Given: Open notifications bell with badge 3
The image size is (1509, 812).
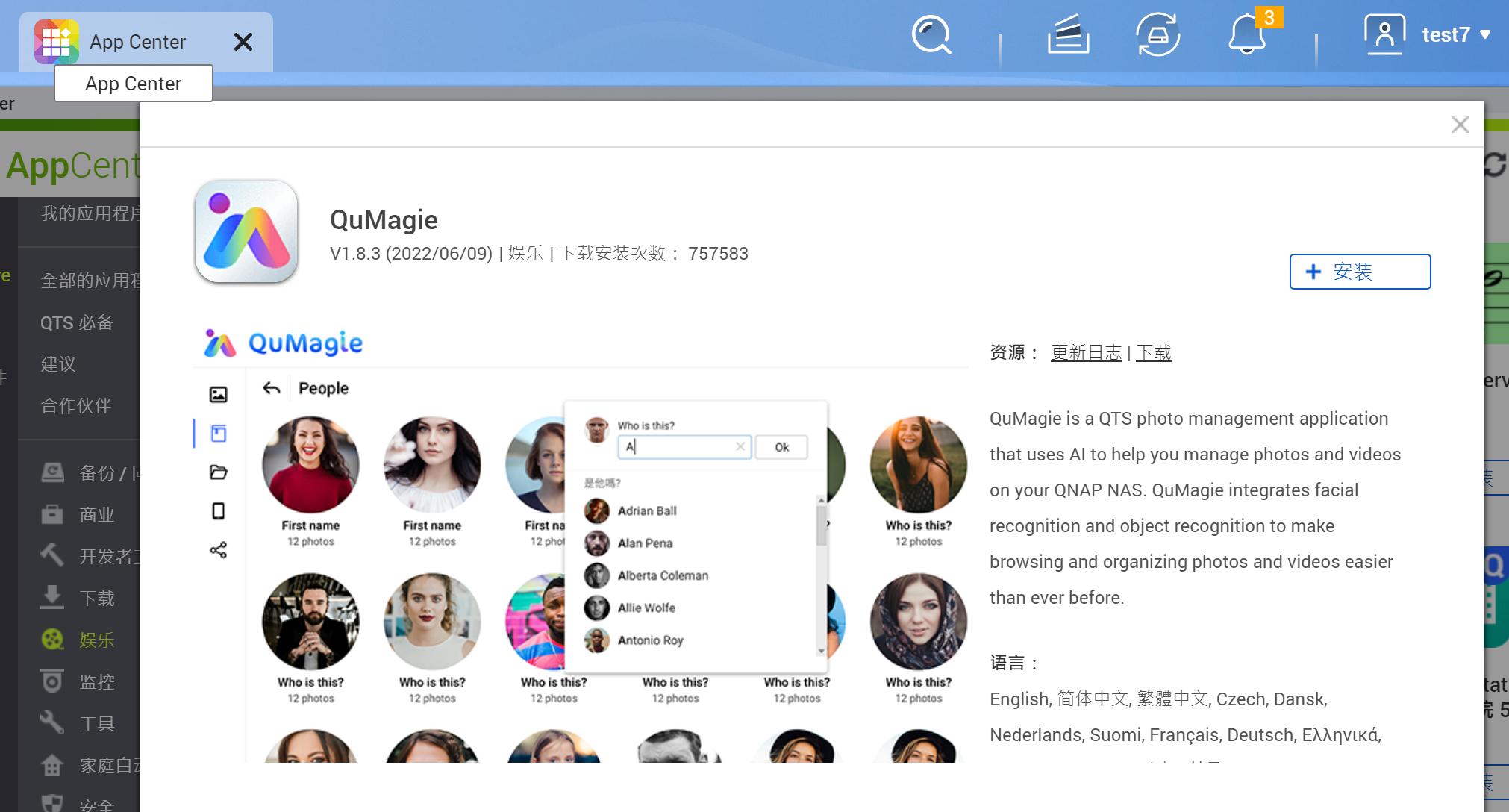Looking at the screenshot, I should pos(1247,36).
